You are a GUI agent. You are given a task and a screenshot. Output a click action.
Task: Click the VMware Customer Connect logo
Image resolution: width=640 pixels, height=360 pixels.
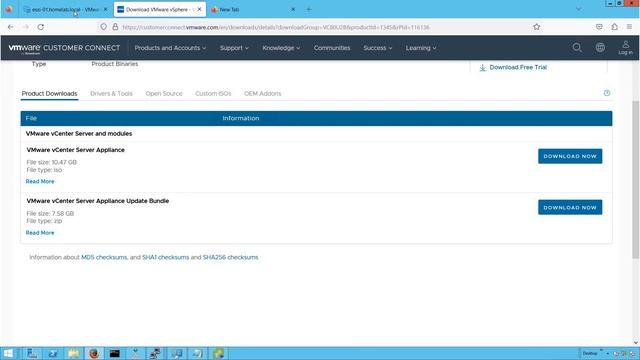coord(64,48)
